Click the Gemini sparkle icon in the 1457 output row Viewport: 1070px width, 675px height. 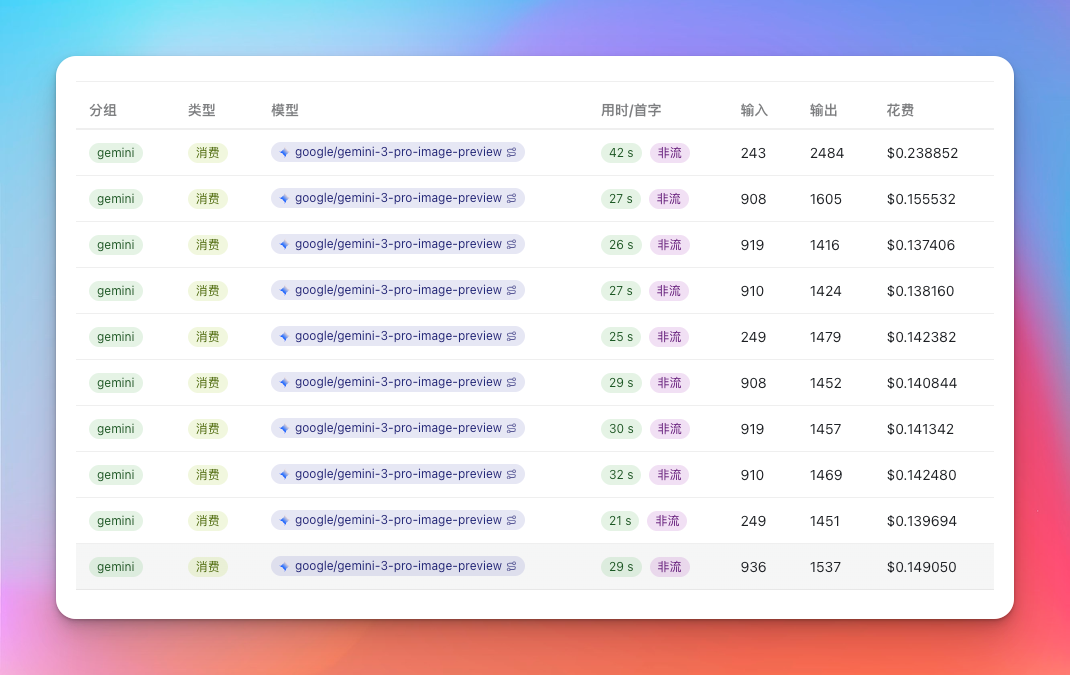[284, 429]
